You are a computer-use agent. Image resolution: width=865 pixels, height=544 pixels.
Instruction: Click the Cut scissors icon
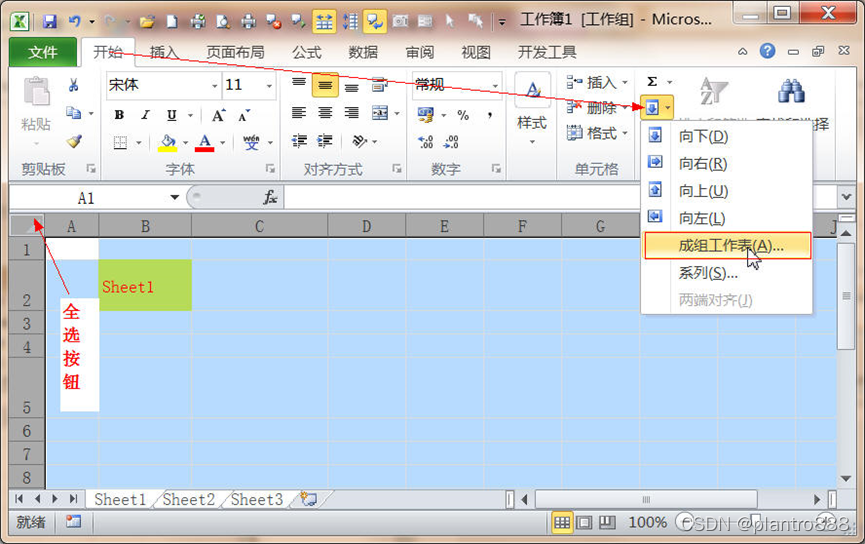coord(73,85)
